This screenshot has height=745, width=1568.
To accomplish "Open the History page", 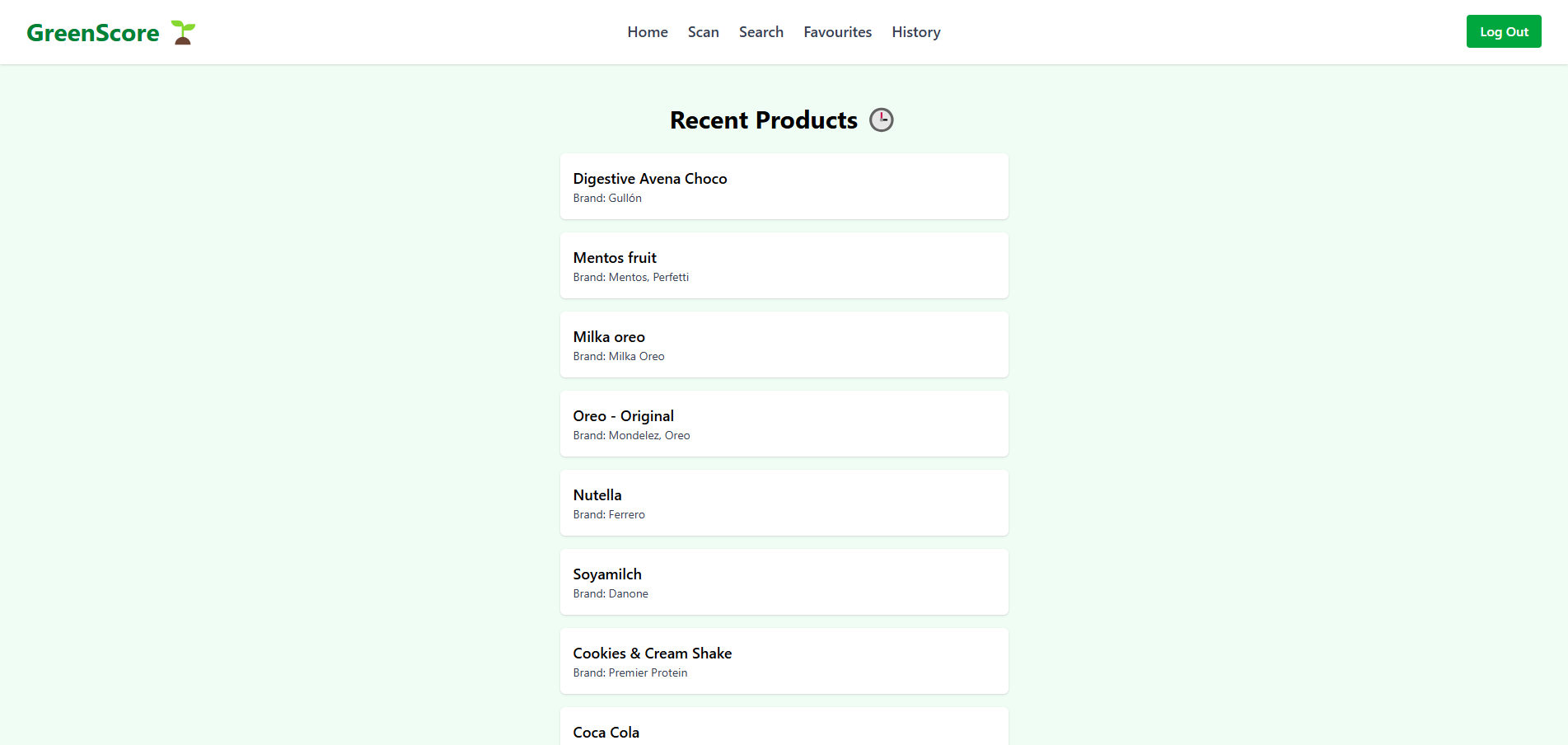I will click(916, 32).
